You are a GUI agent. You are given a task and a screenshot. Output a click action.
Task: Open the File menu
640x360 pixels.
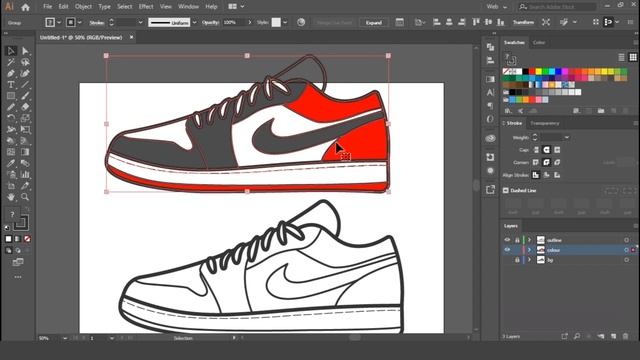click(48, 7)
